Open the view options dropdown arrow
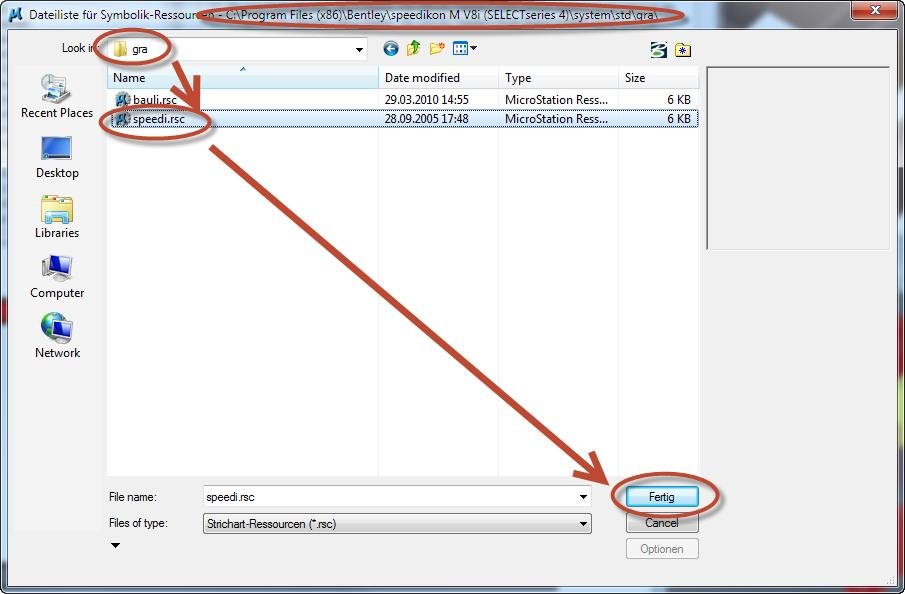The height and width of the screenshot is (594, 905). pos(473,48)
